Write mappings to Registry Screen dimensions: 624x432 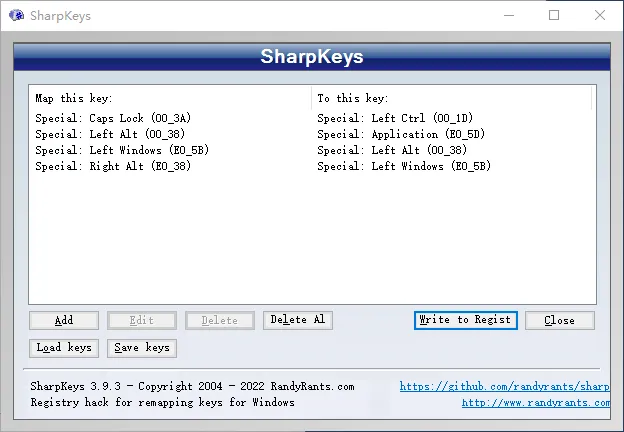[466, 320]
